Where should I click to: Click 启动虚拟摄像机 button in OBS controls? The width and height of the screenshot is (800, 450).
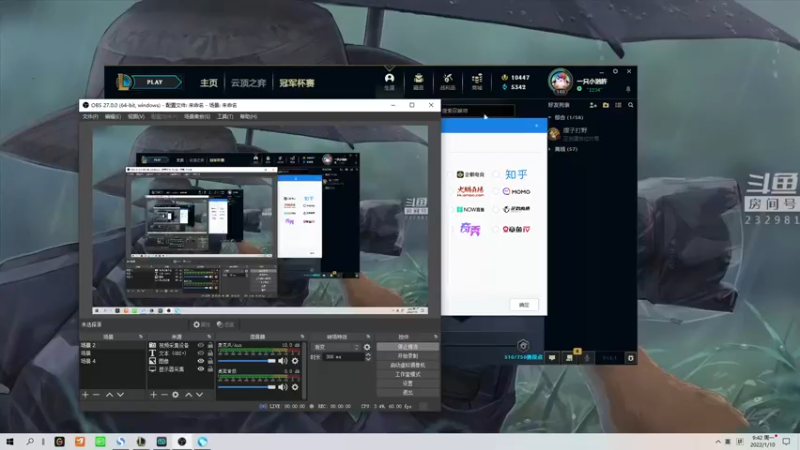click(x=408, y=365)
